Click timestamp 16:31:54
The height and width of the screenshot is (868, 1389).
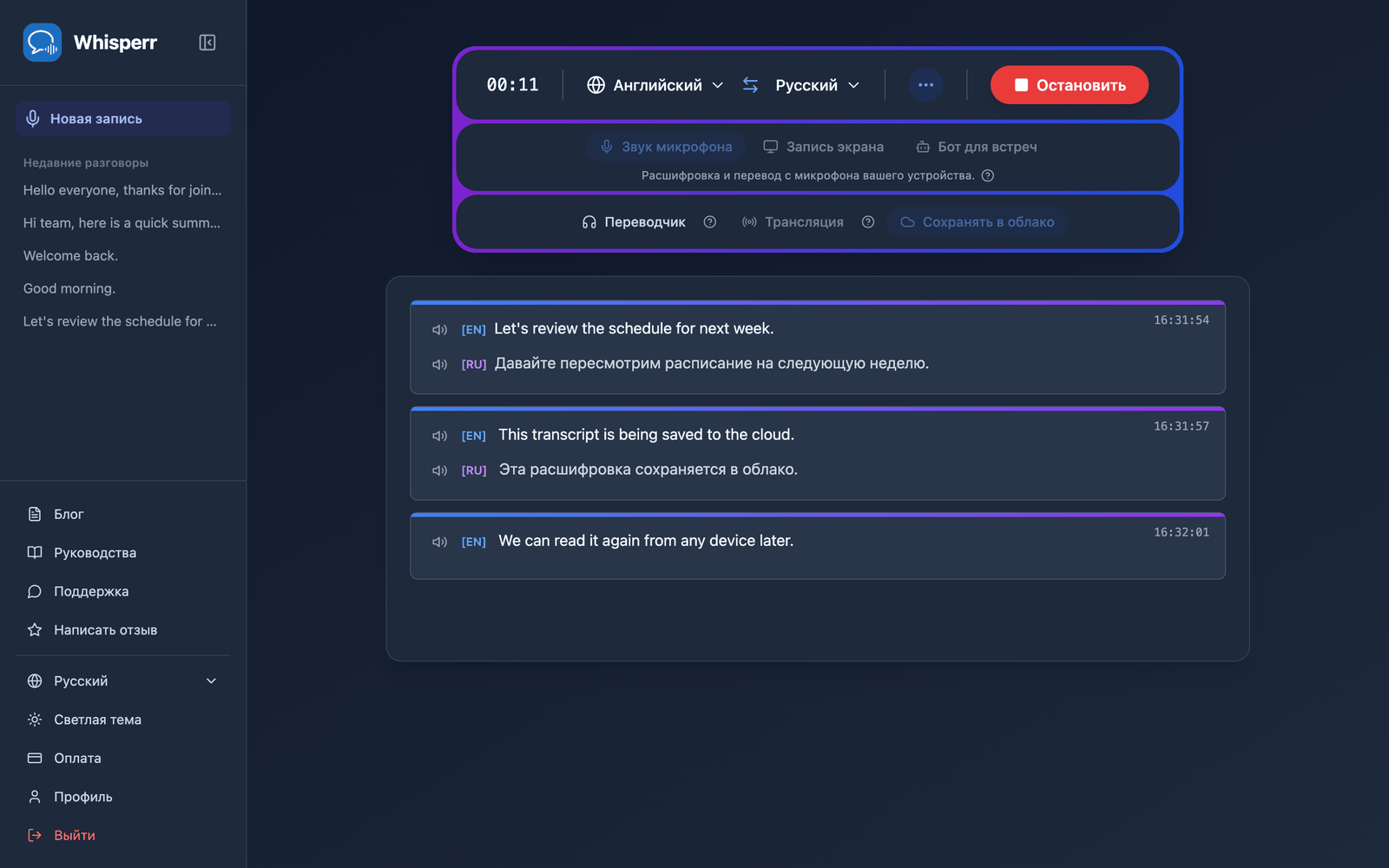point(1181,320)
